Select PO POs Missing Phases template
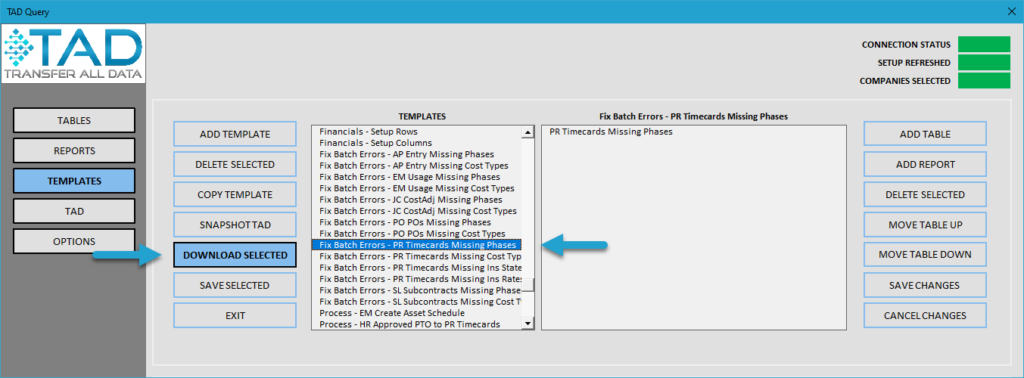The width and height of the screenshot is (1024, 378). (x=417, y=222)
